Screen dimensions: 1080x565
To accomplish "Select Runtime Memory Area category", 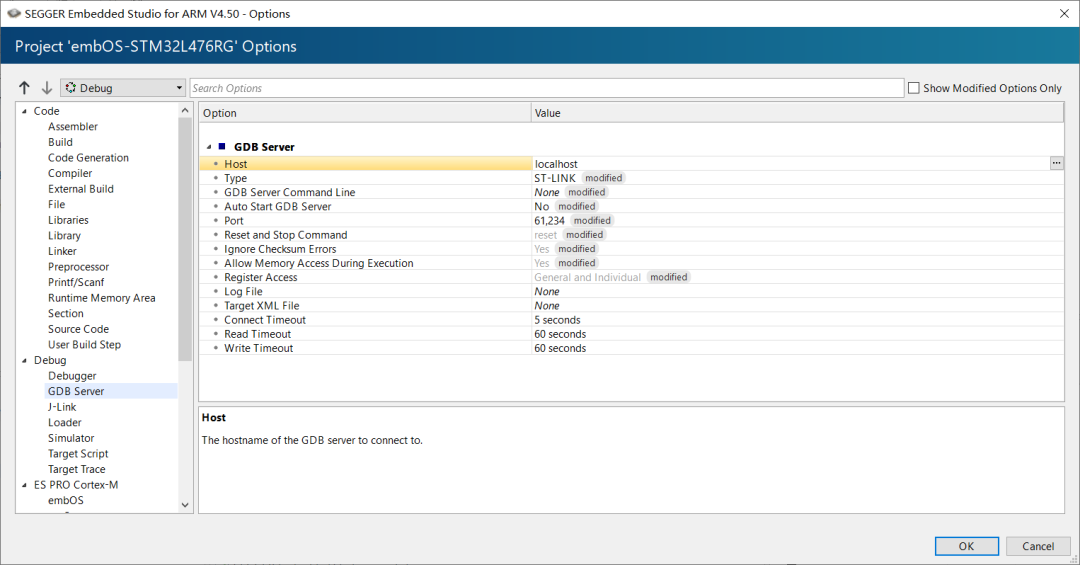I will (102, 298).
